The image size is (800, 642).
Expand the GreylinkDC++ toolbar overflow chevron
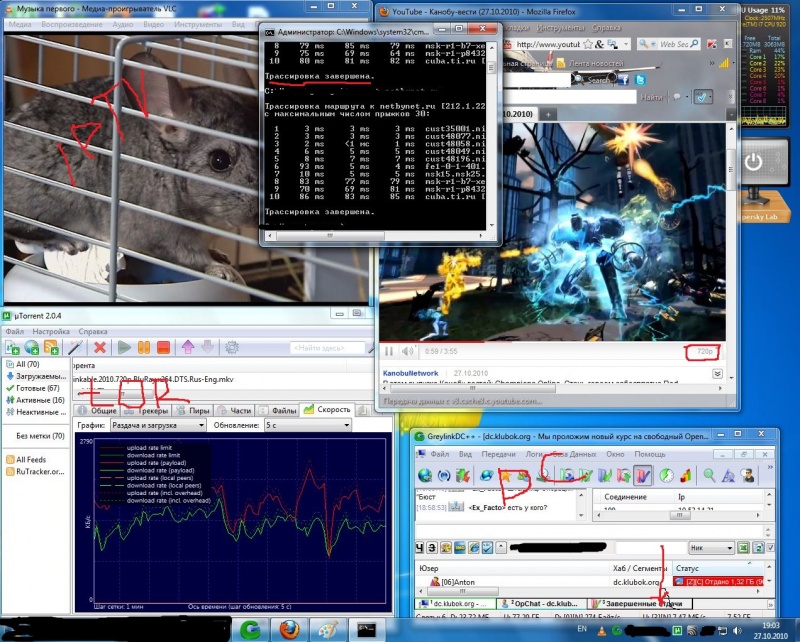coord(770,467)
